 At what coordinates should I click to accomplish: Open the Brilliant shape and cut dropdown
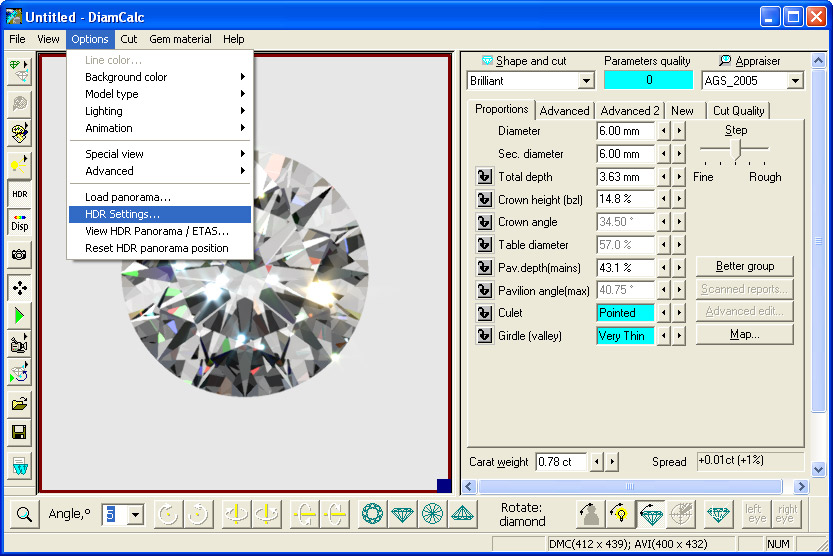[586, 81]
